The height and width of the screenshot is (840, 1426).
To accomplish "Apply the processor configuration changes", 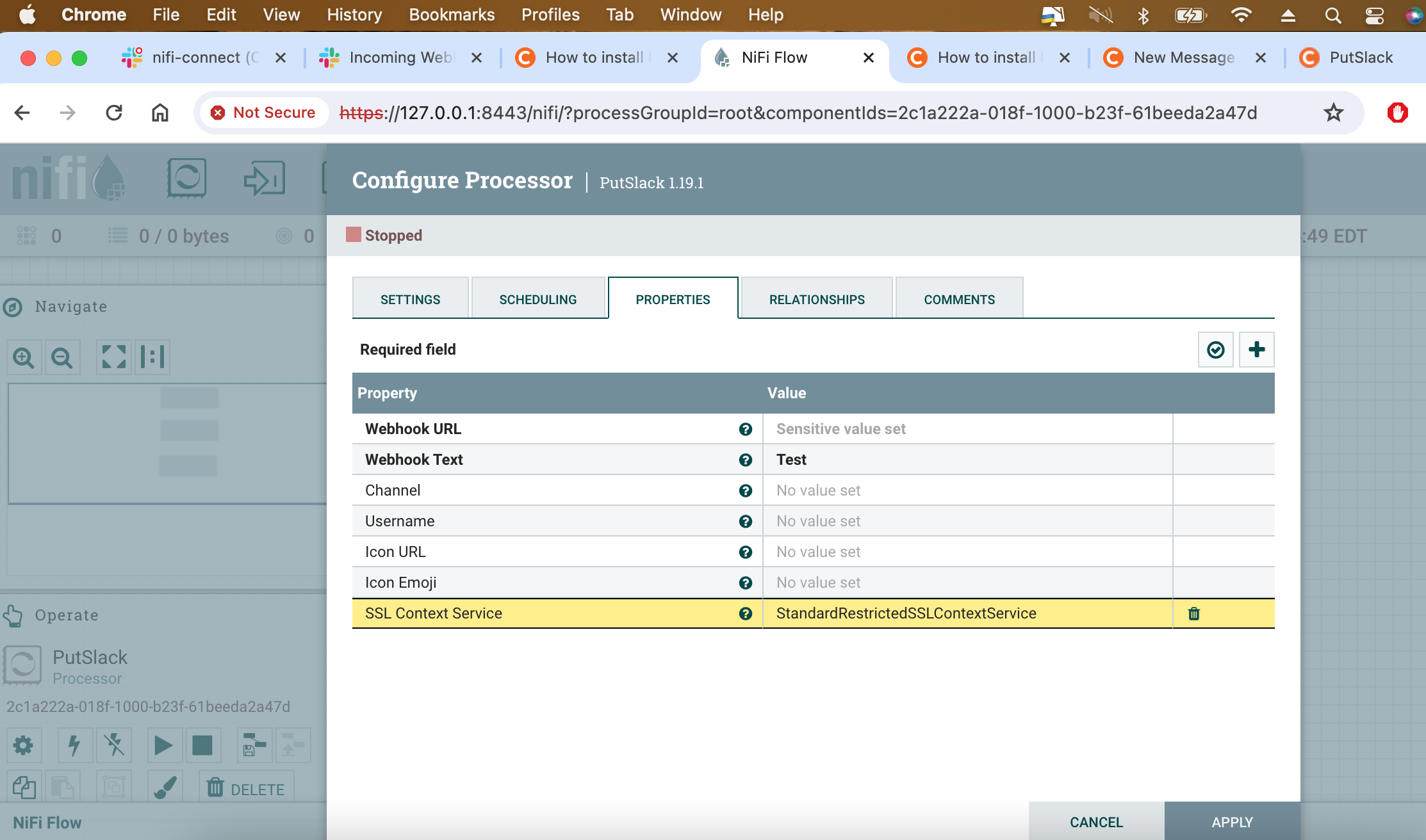I will [x=1231, y=821].
